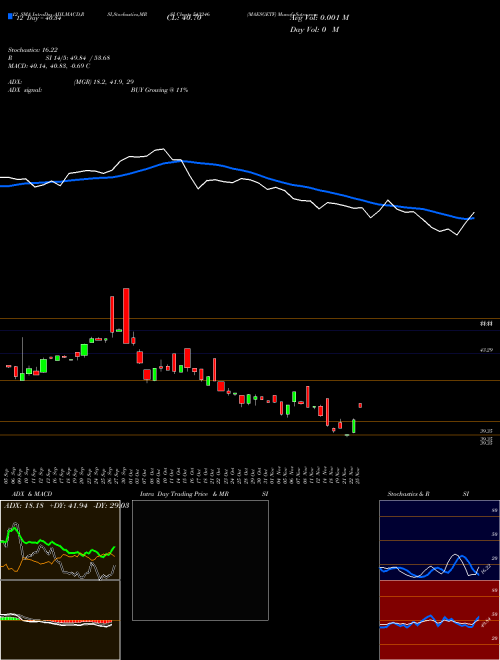Click the 'CL: 40.70' closing price text
Image resolution: width=500 pixels, height=660 pixels.
[x=184, y=18]
